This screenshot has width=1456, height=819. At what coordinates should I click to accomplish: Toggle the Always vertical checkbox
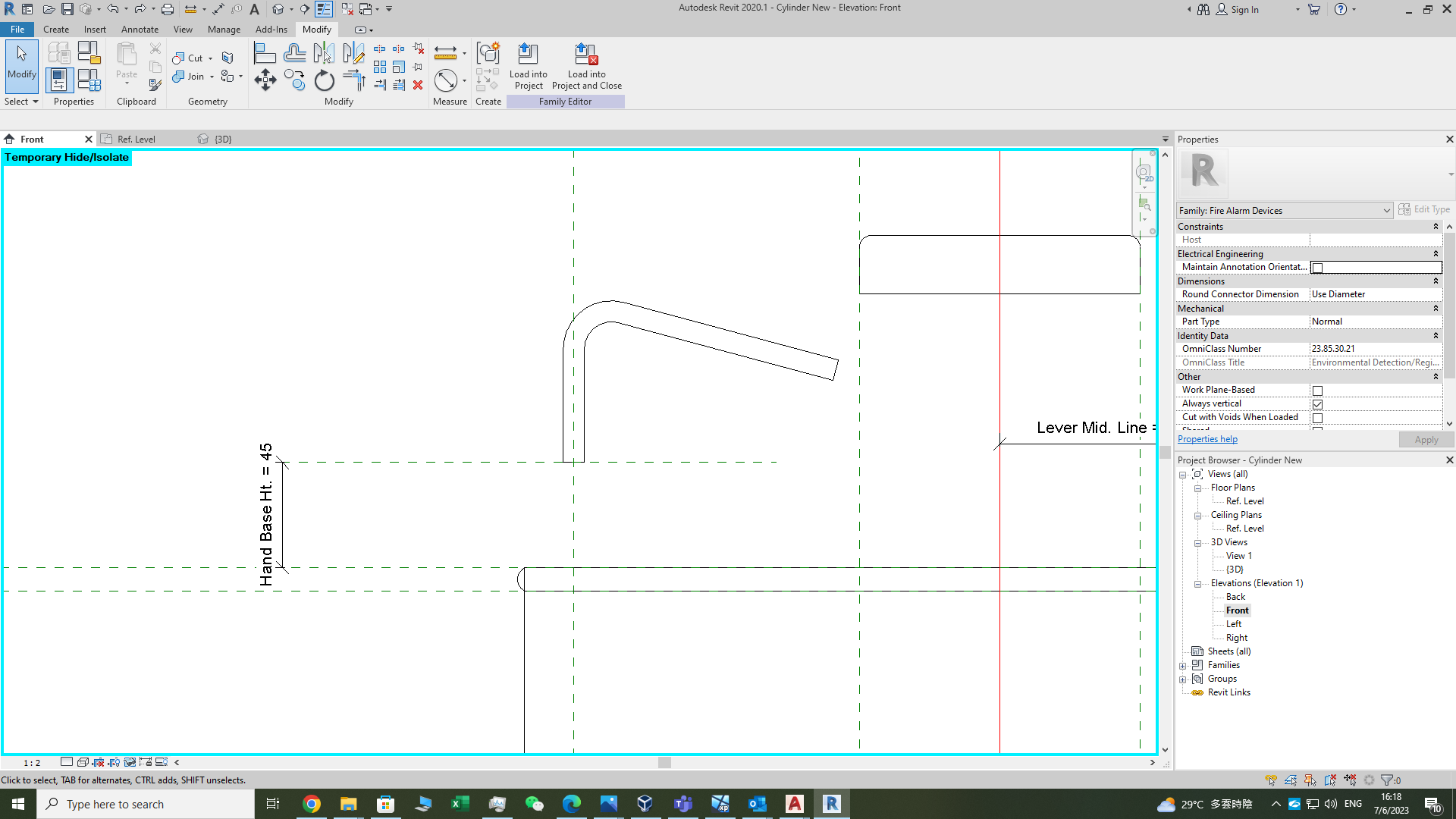pos(1317,404)
